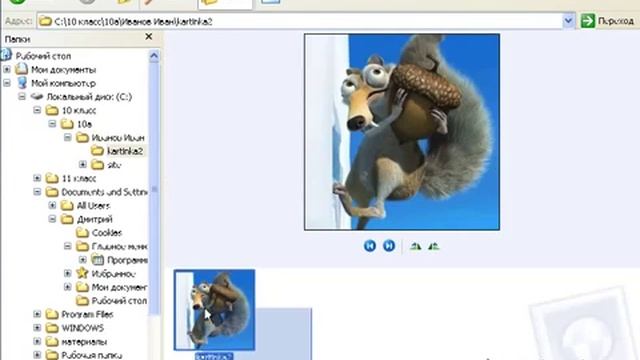
Task: Rotate image counterclockwise
Action: tap(433, 246)
